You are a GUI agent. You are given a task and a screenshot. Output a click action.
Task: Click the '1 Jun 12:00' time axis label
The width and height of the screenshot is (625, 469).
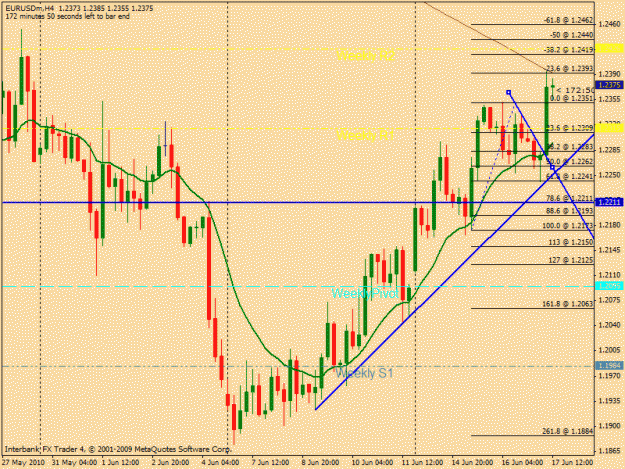(120, 463)
